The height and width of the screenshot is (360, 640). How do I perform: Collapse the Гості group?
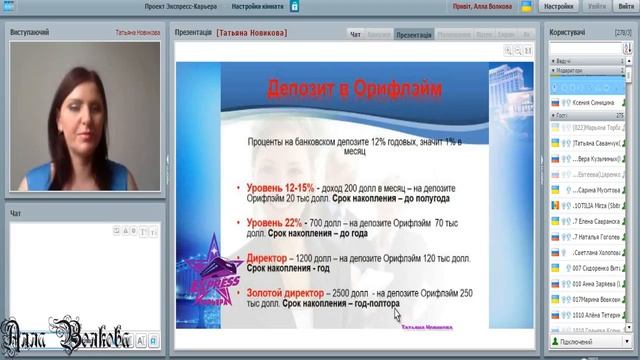click(587, 116)
